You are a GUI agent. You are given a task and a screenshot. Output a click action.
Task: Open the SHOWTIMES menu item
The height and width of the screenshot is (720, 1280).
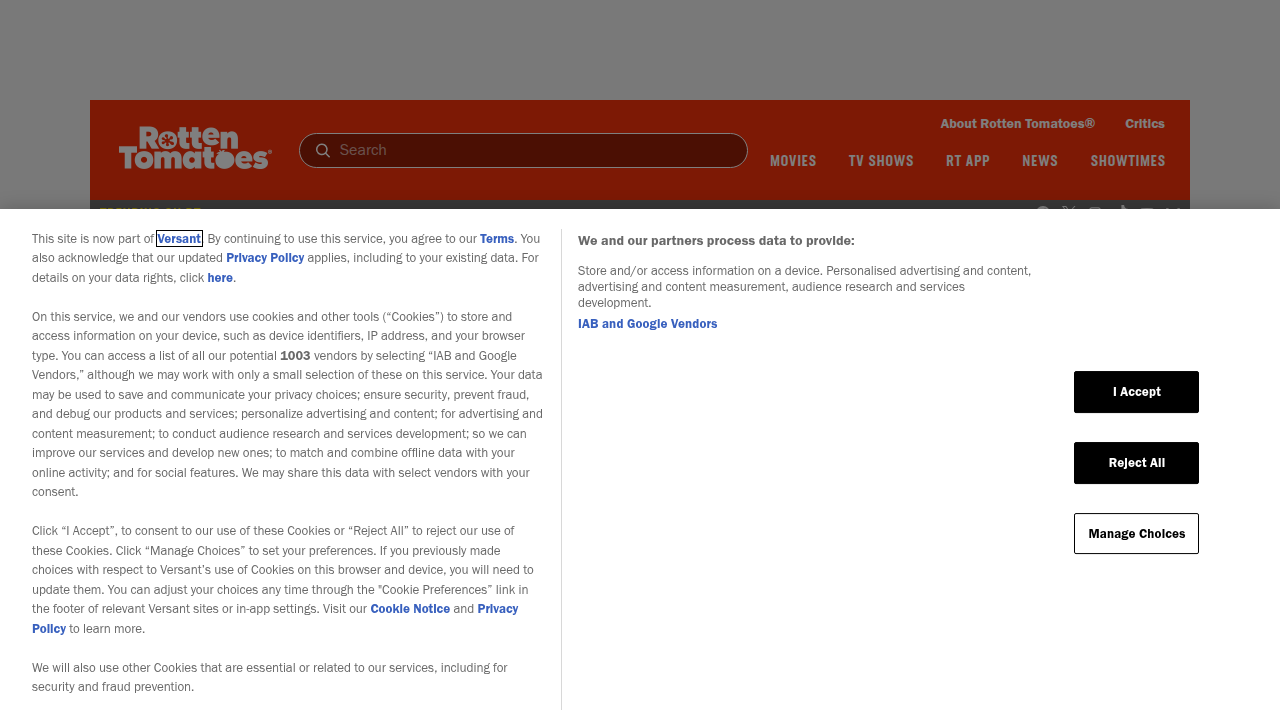pyautogui.click(x=1128, y=161)
